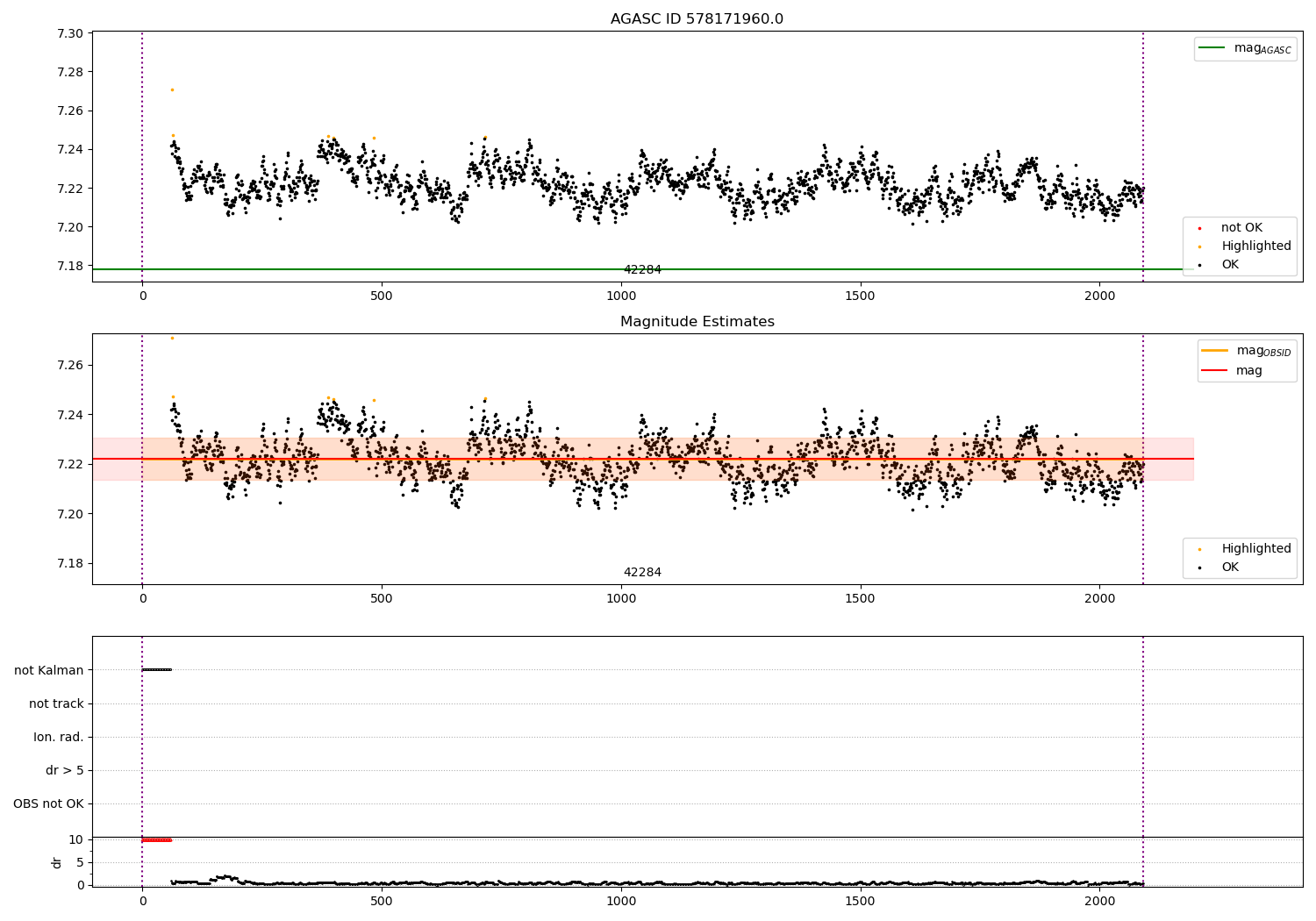
Task: Click the AGASC ID 578171960.0 plot title
Action: [x=697, y=19]
